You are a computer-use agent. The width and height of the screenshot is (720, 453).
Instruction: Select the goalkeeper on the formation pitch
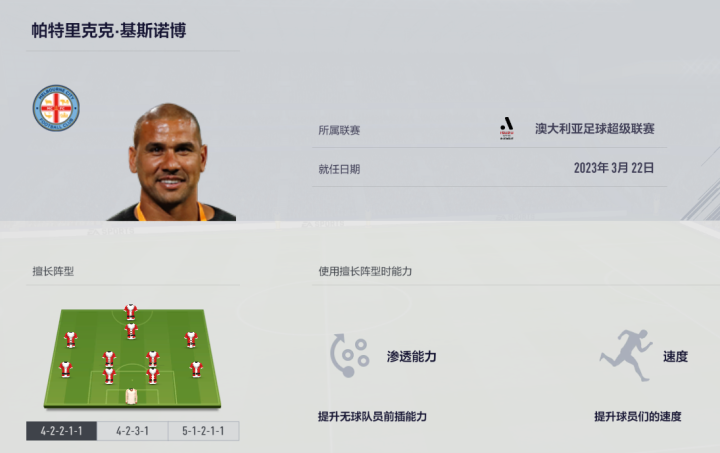click(x=131, y=396)
